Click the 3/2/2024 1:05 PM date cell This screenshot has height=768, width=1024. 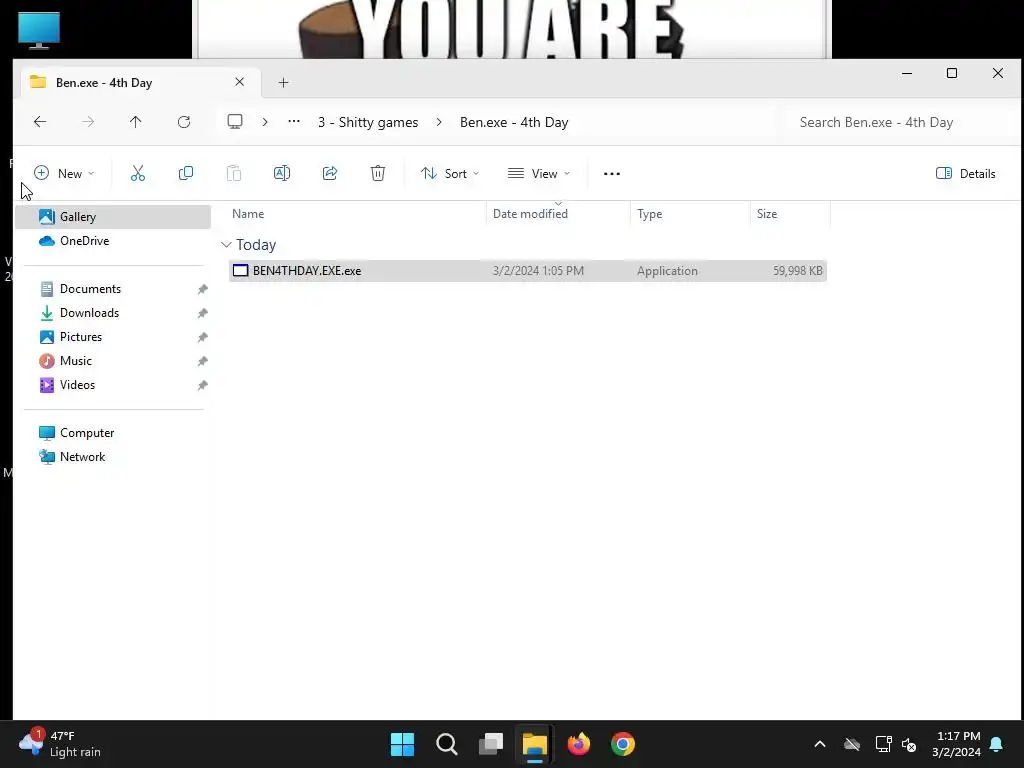click(x=538, y=271)
